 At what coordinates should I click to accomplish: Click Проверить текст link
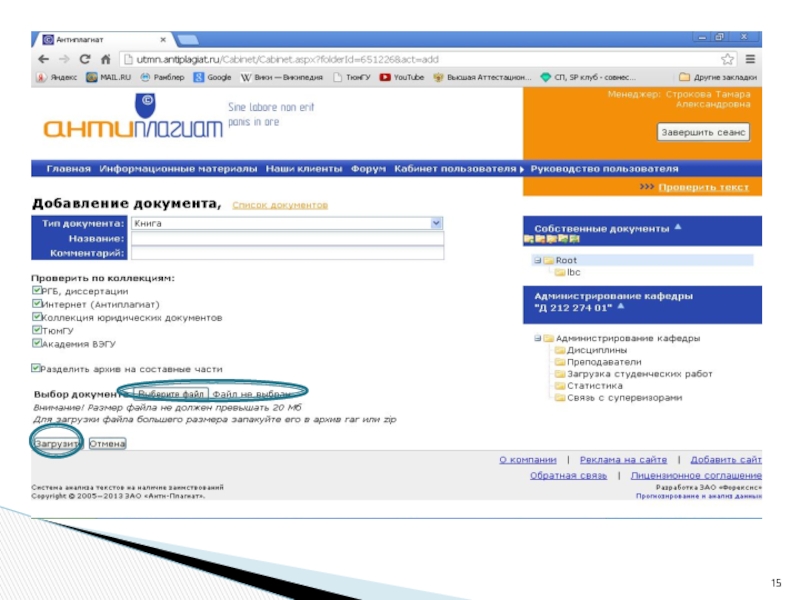tap(704, 187)
